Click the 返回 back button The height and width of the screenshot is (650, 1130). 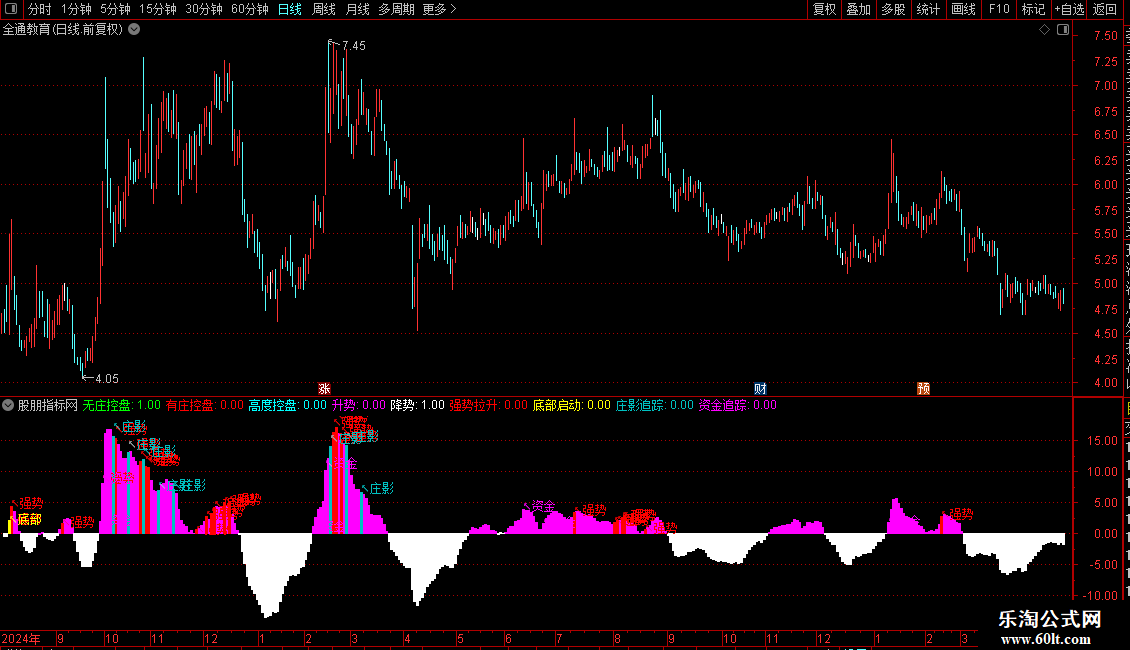click(1105, 9)
